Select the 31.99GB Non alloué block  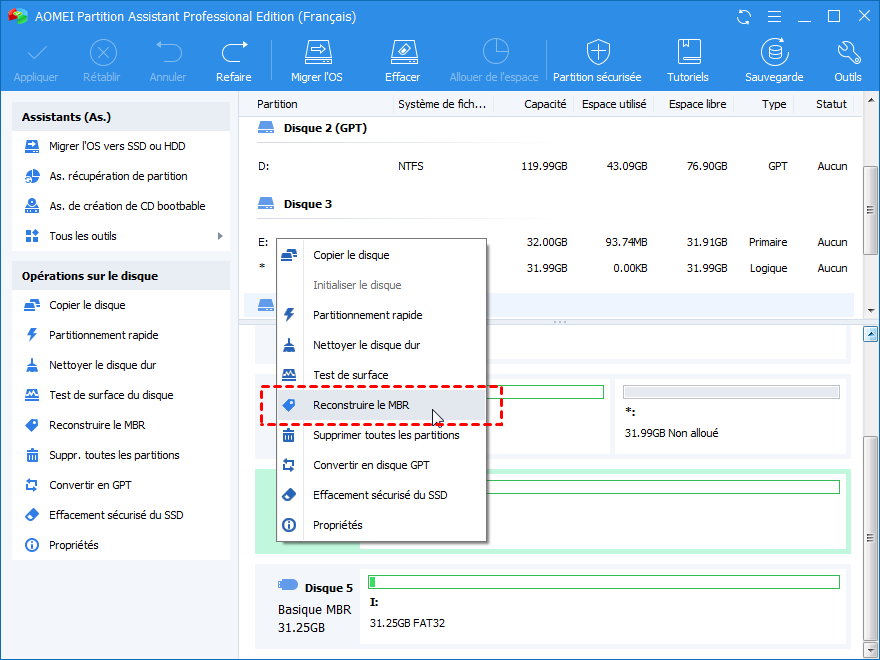pyautogui.click(x=731, y=416)
